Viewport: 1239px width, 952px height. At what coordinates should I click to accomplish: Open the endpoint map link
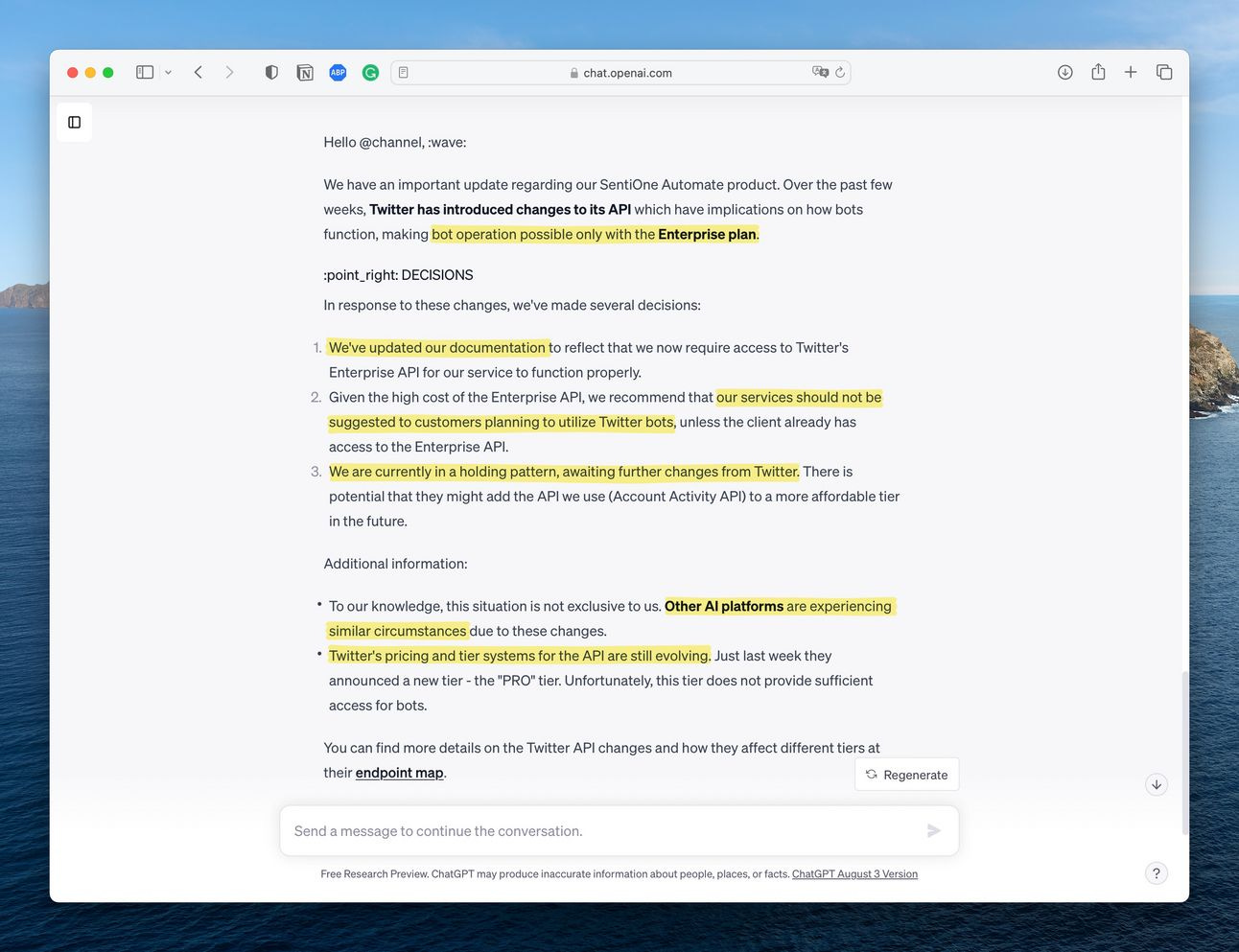[399, 773]
